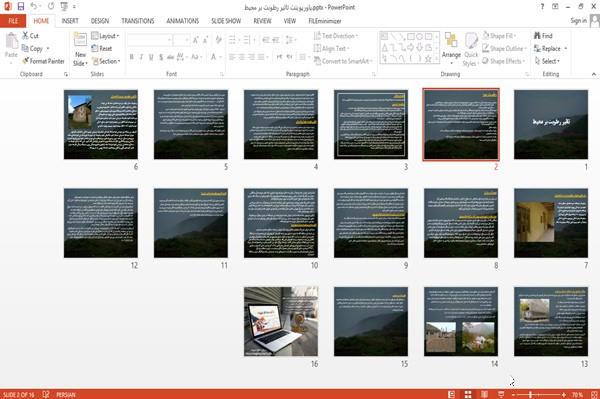The image size is (600, 399).
Task: Click the Sign in link
Action: (578, 21)
